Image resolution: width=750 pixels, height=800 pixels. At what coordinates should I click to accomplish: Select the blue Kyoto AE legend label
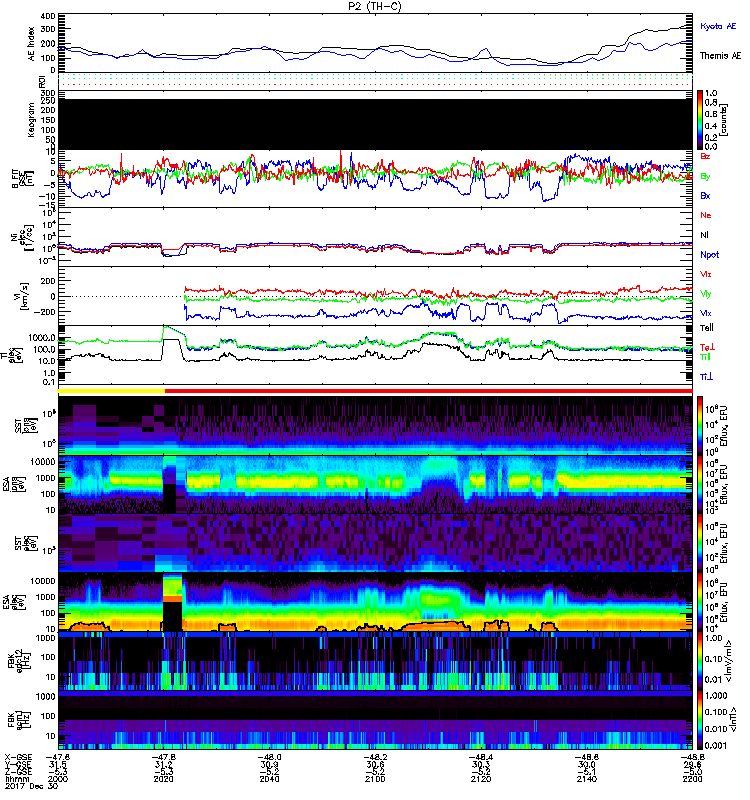pyautogui.click(x=718, y=26)
